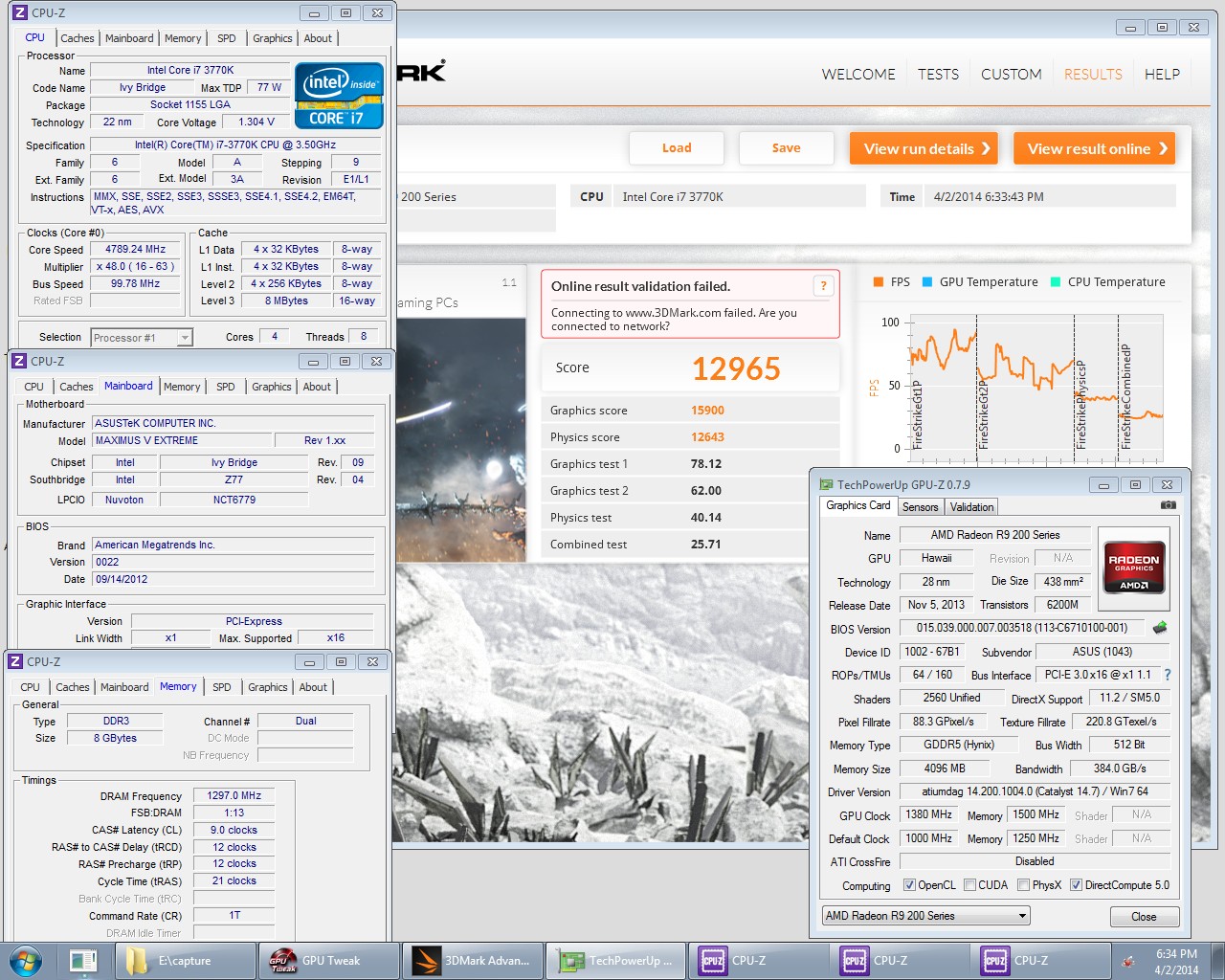This screenshot has height=980, width=1225.
Task: Open the HELP section in 3DMark
Action: [1162, 74]
